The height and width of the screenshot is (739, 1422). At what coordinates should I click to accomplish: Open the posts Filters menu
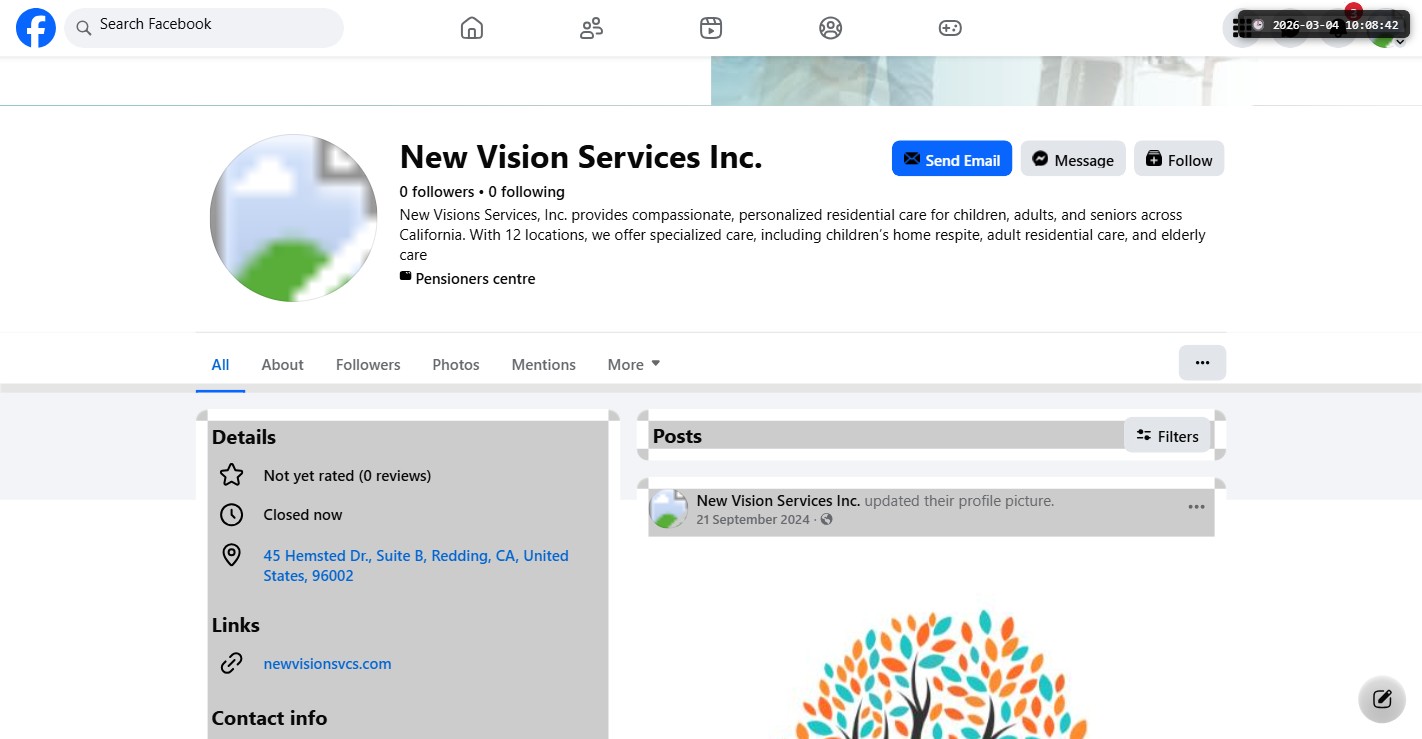coord(1167,436)
